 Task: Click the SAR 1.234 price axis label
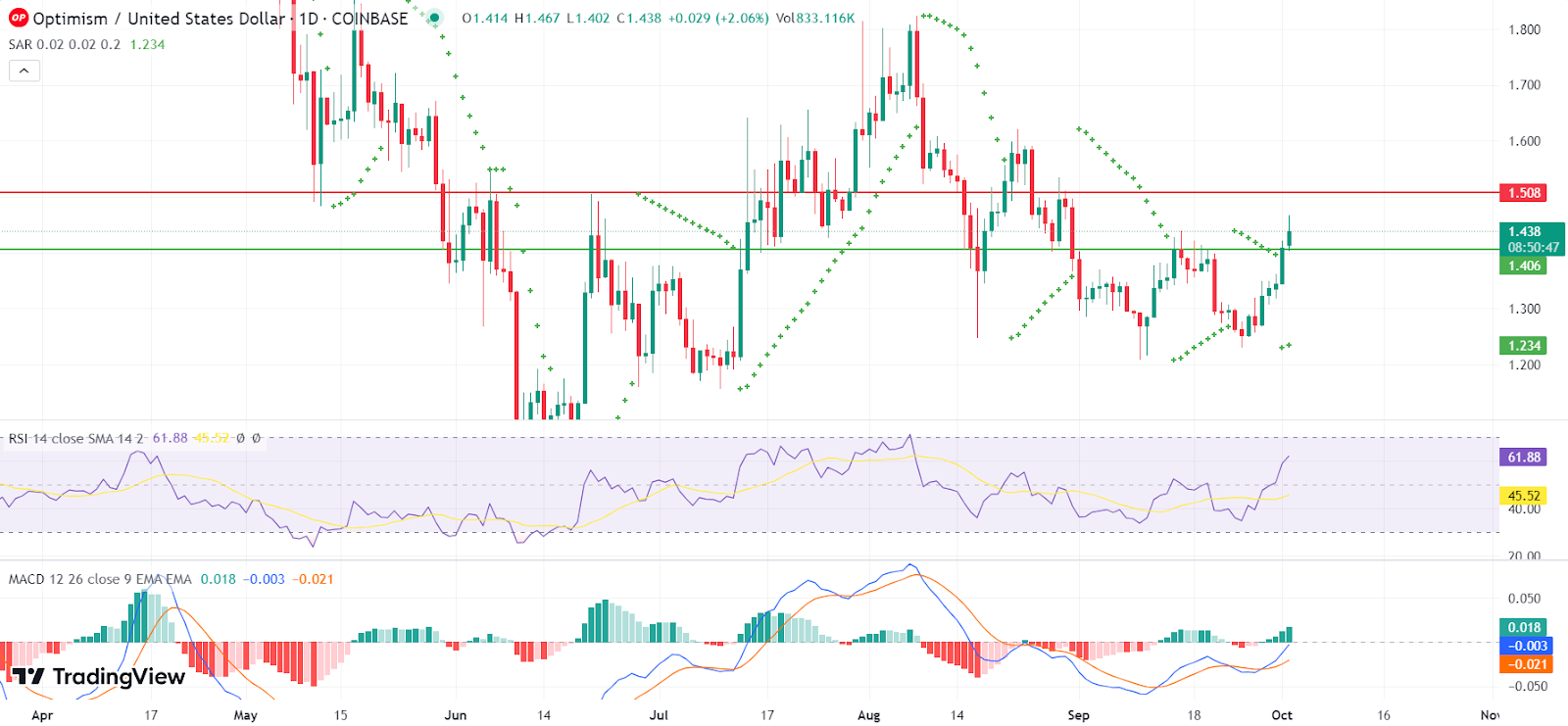1523,346
